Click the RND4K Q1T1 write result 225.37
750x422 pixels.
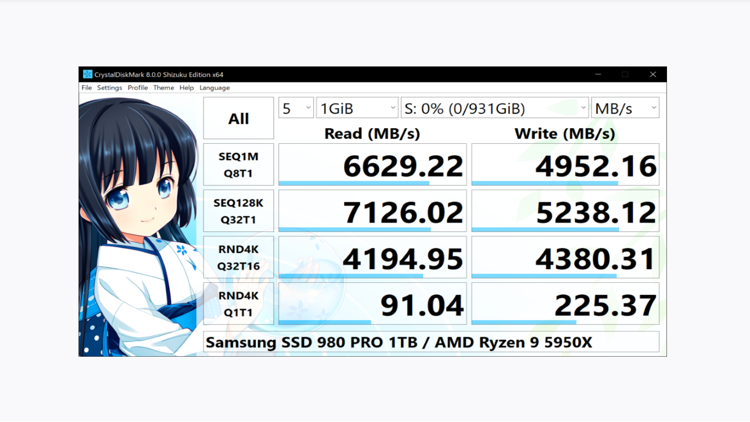[x=565, y=304]
